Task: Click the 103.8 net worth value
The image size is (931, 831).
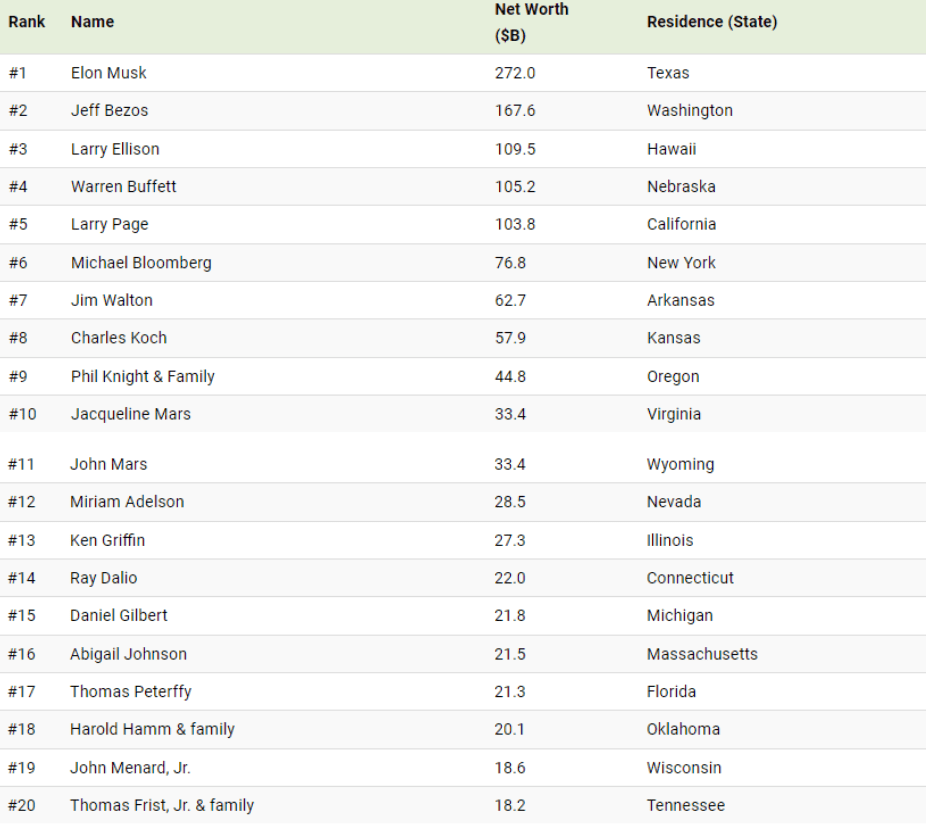Action: pyautogui.click(x=514, y=225)
